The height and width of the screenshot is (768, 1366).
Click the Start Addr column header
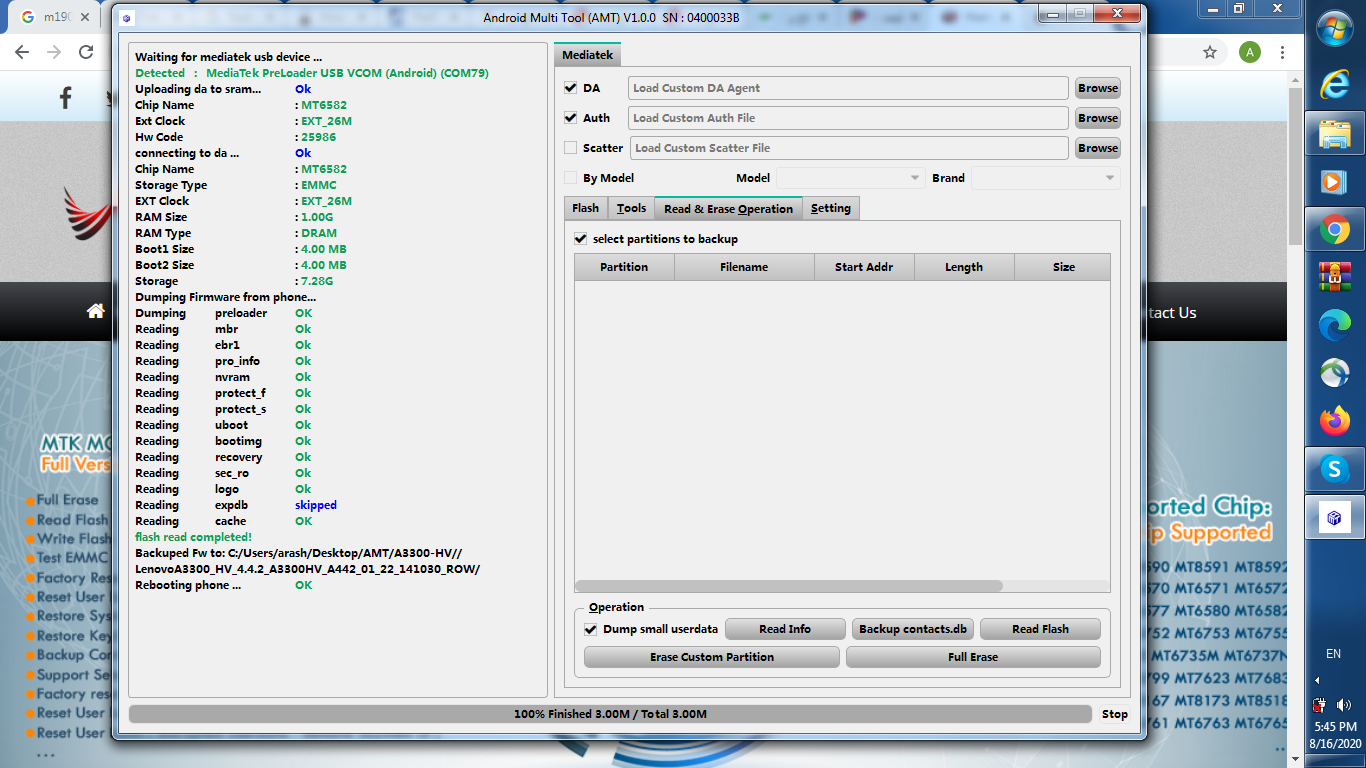(864, 267)
